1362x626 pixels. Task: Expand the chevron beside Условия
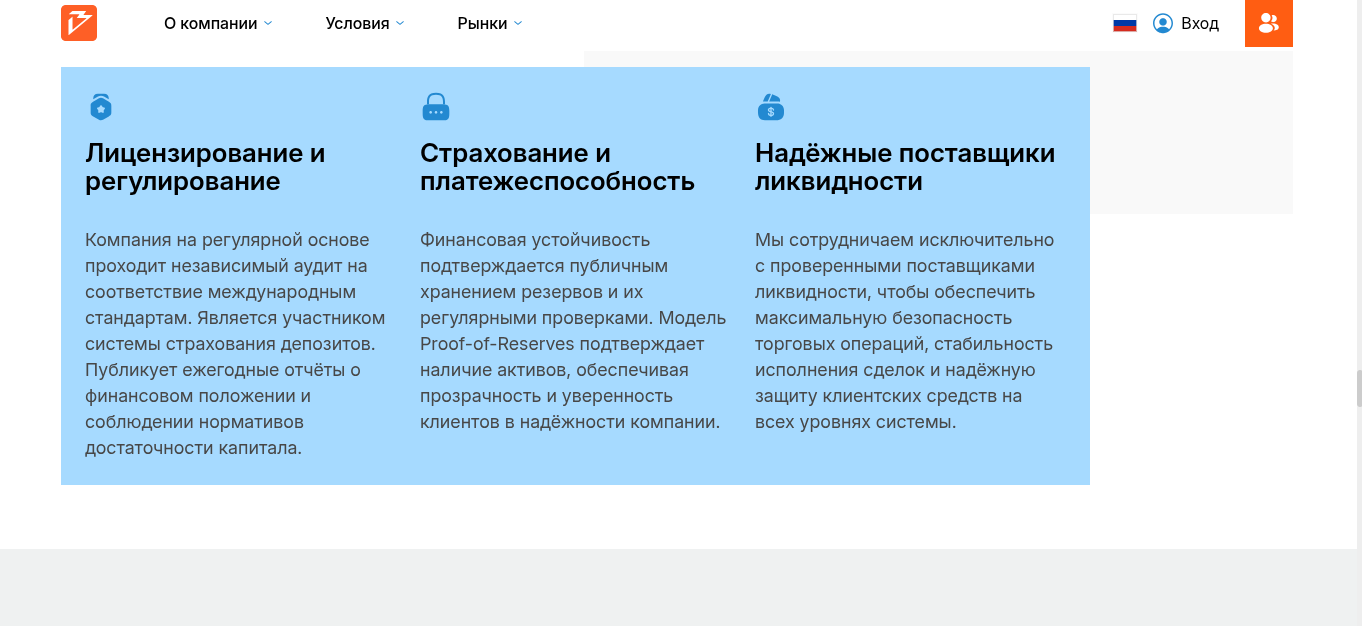click(400, 23)
